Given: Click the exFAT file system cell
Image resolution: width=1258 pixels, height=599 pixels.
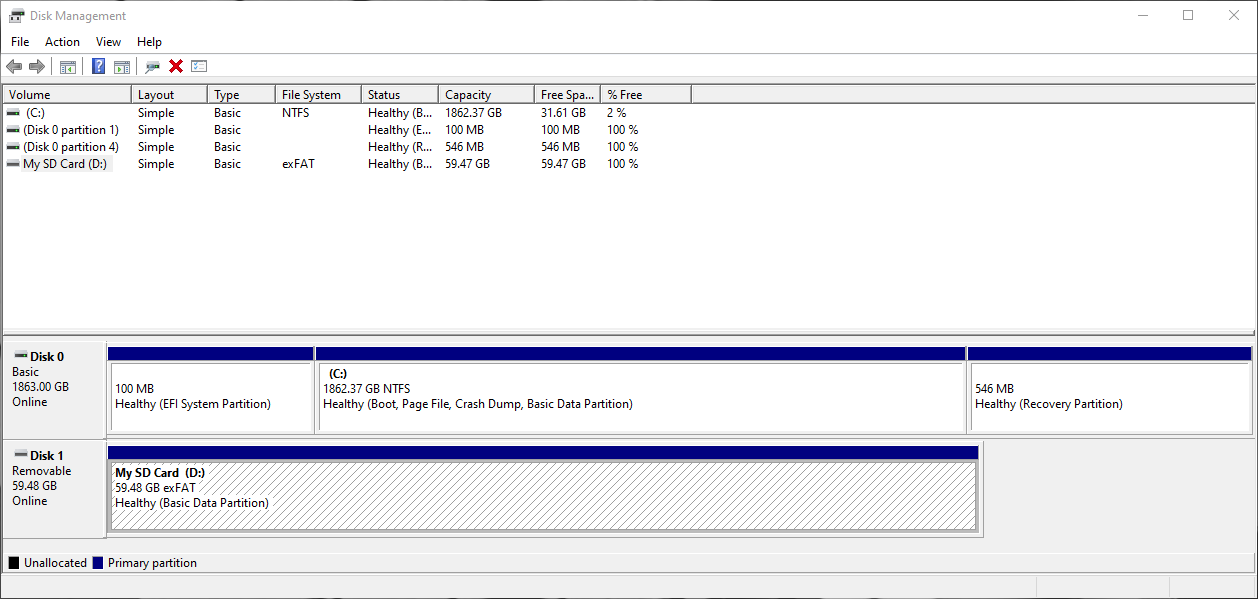Looking at the screenshot, I should click(x=298, y=164).
